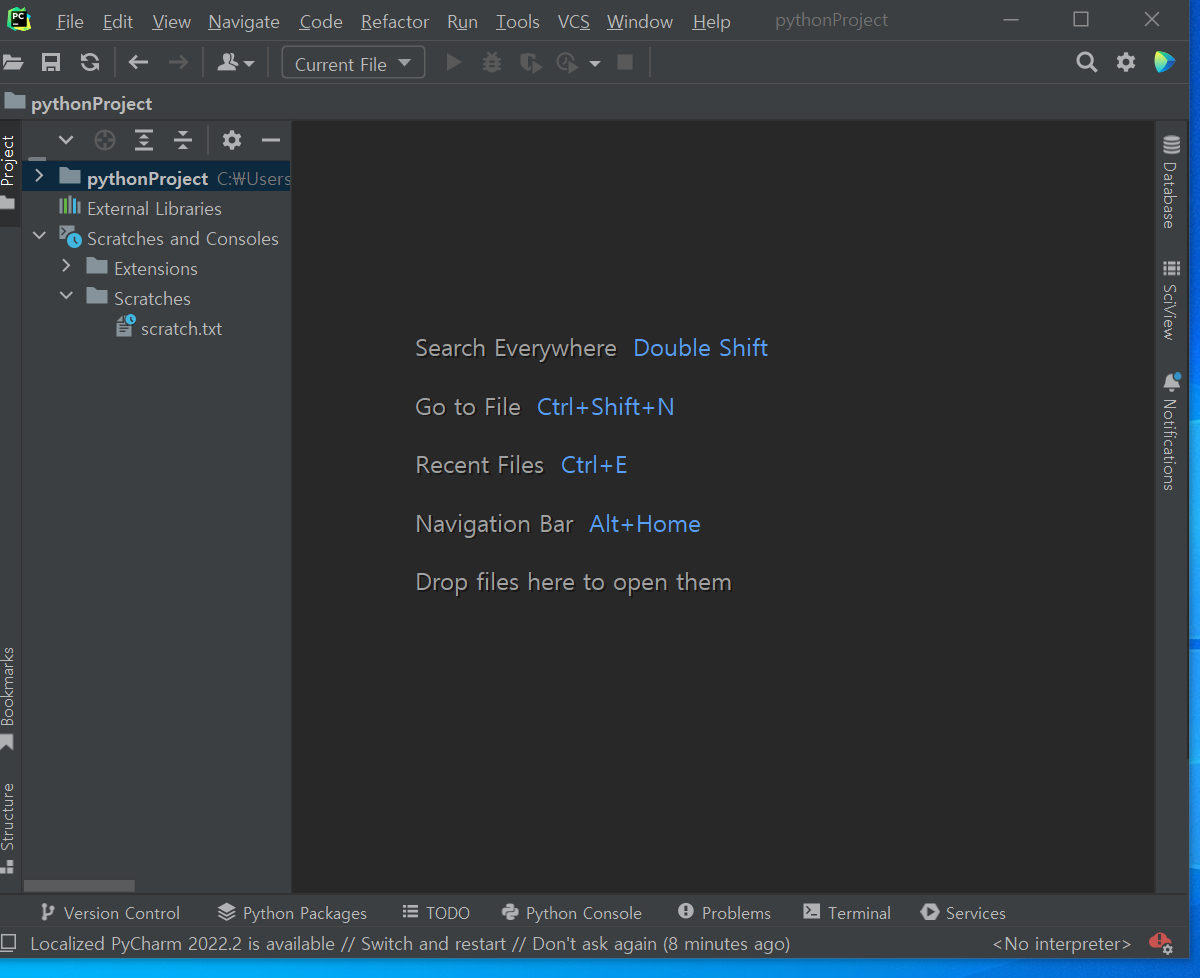Click the red error indicator in status bar

pyautogui.click(x=1160, y=942)
